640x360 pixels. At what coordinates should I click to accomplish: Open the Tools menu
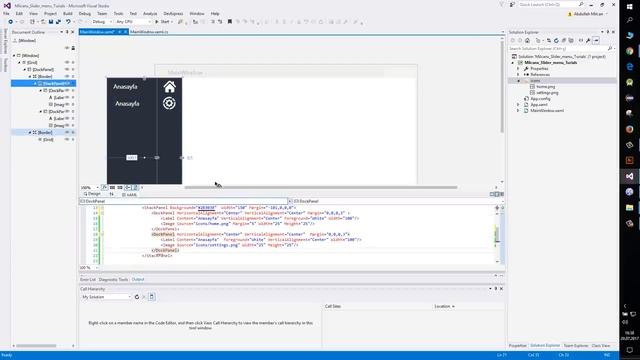coord(118,13)
